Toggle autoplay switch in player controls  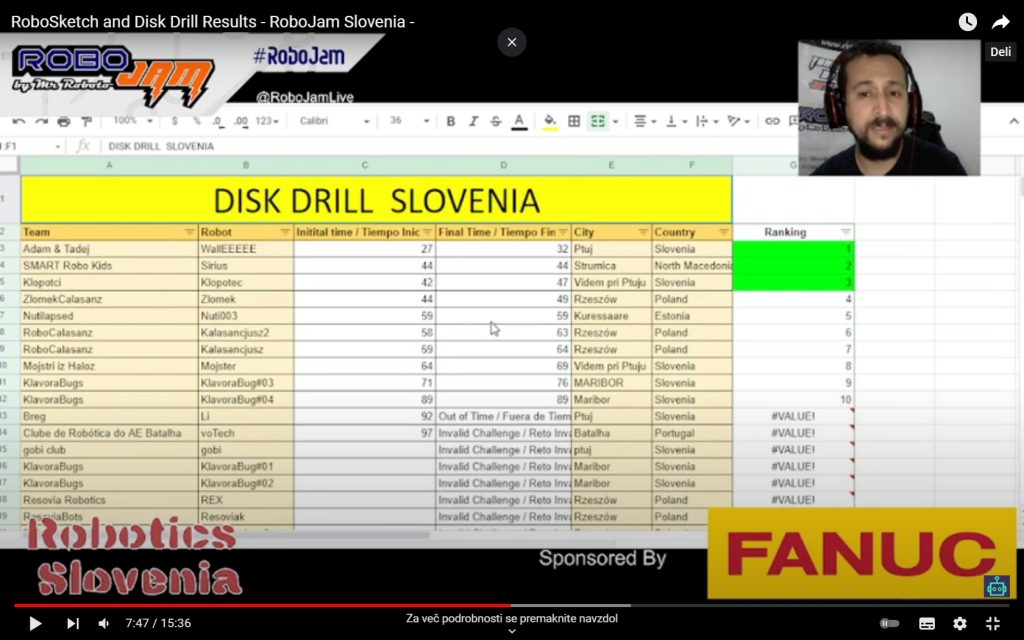pyautogui.click(x=889, y=624)
